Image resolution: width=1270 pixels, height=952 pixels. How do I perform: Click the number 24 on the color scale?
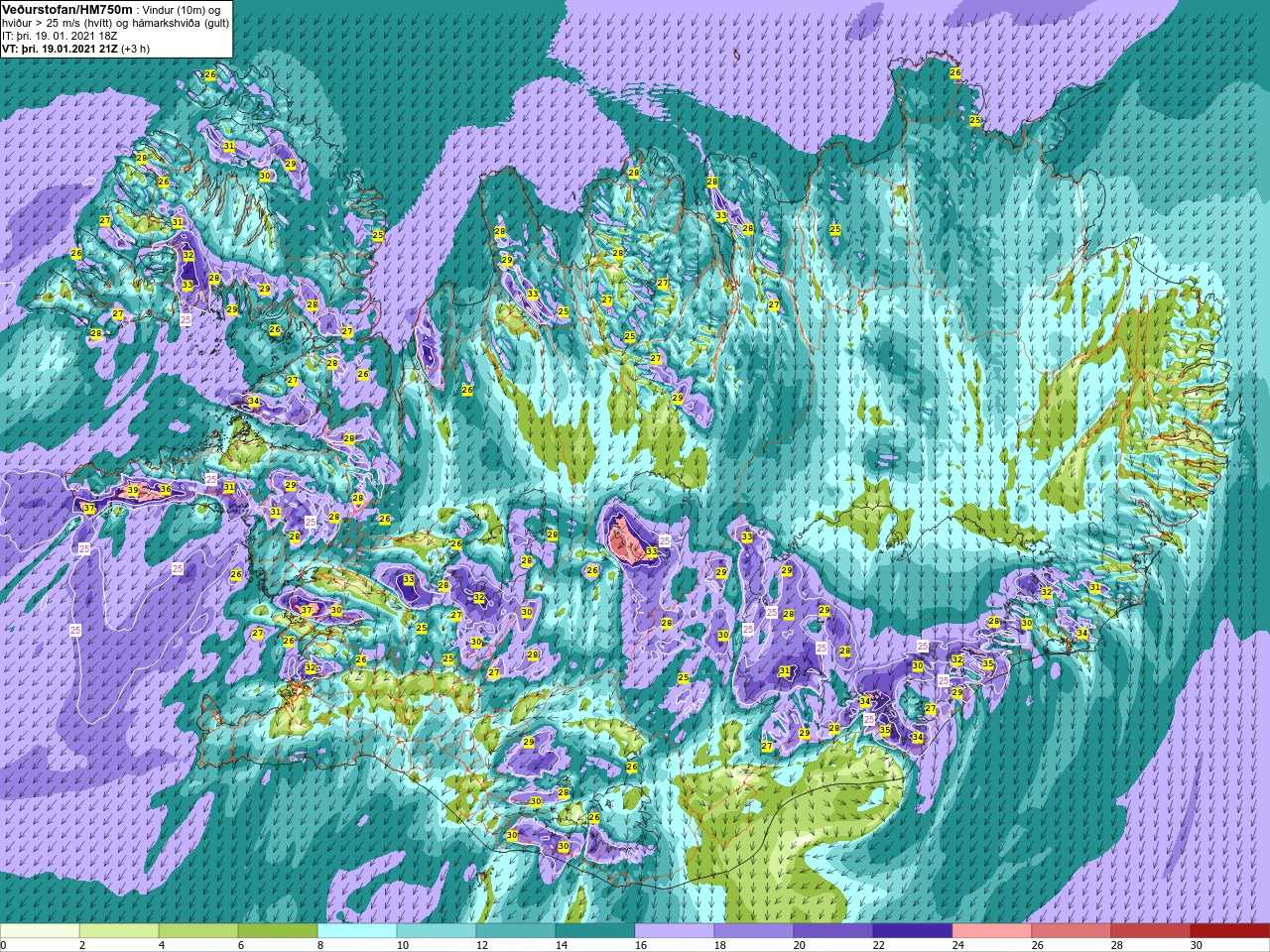click(x=957, y=945)
